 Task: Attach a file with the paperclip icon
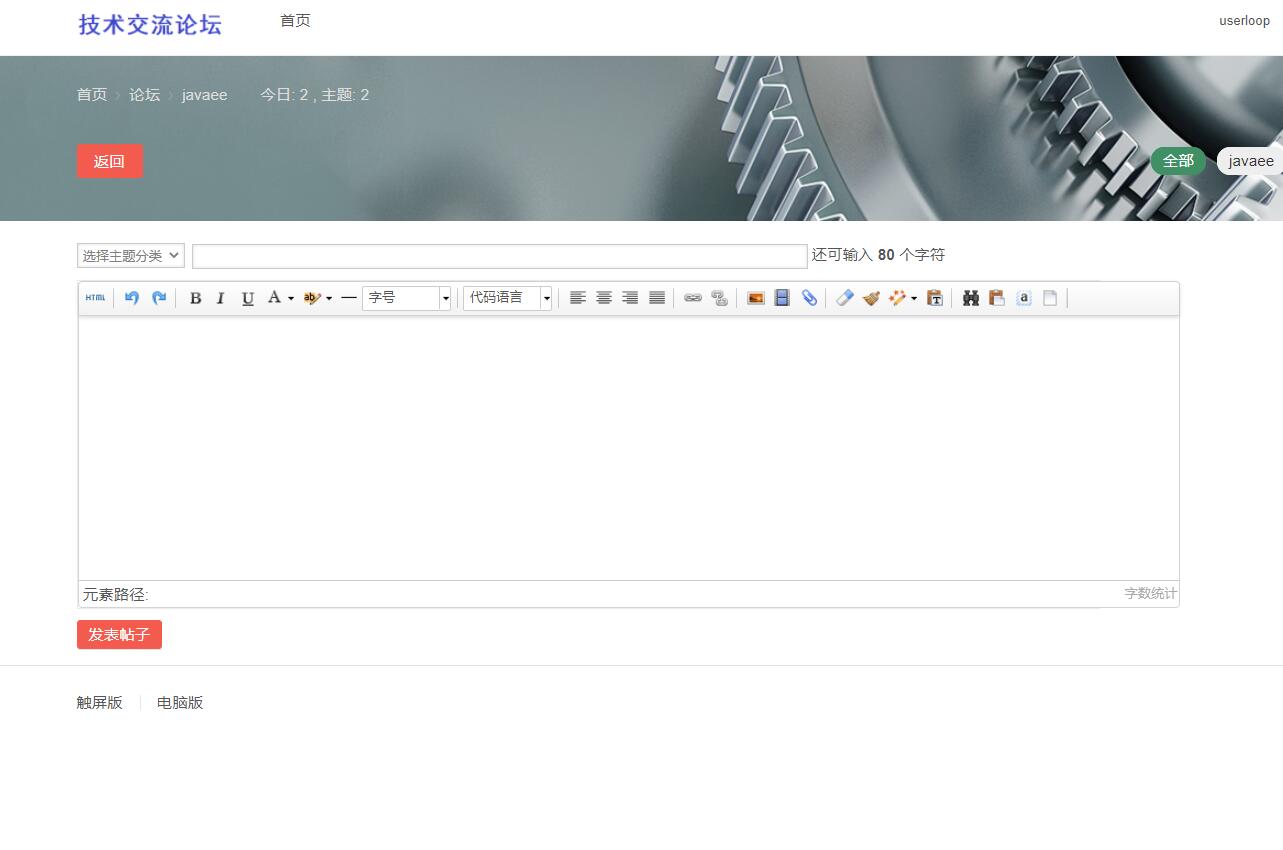coord(809,298)
